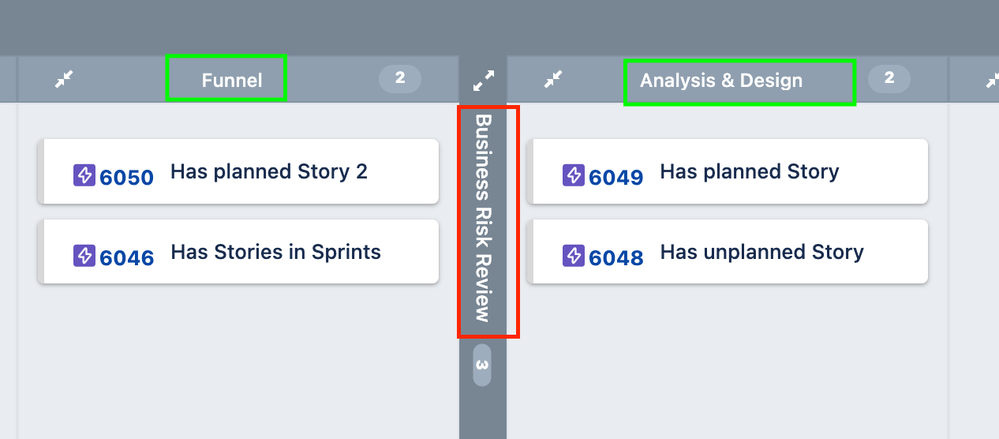Open issue link 6048
The width and height of the screenshot is (999, 439).
(x=616, y=257)
